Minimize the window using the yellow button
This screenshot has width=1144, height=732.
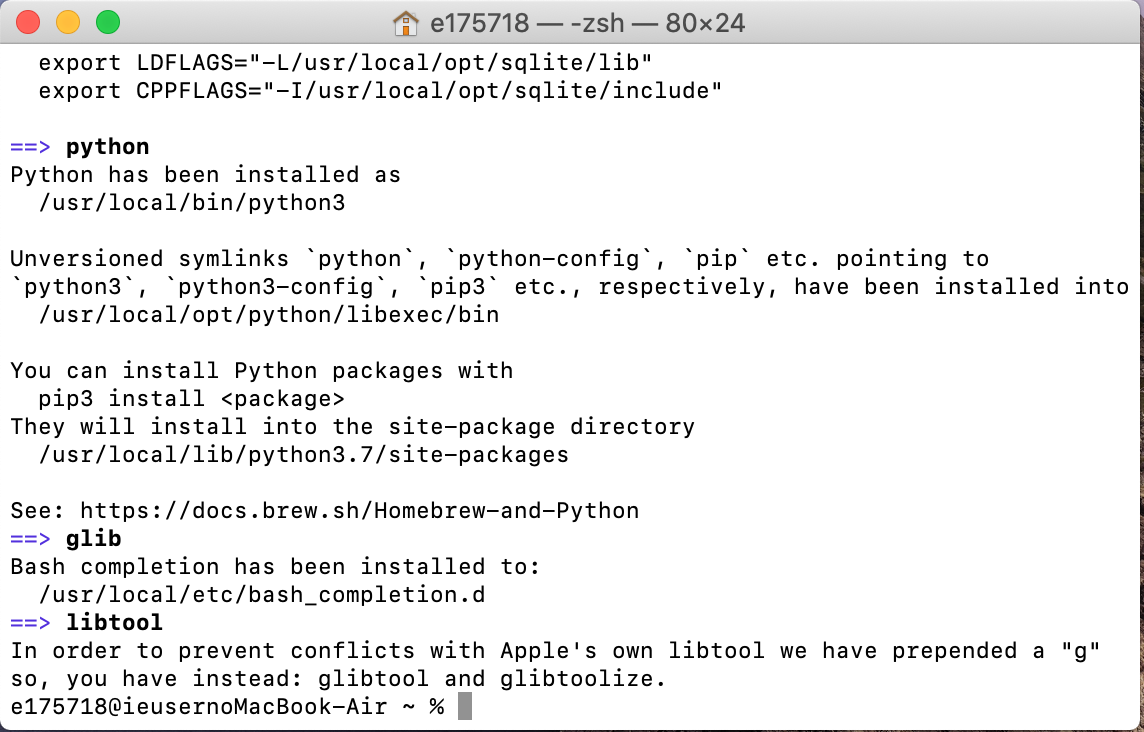[x=68, y=22]
